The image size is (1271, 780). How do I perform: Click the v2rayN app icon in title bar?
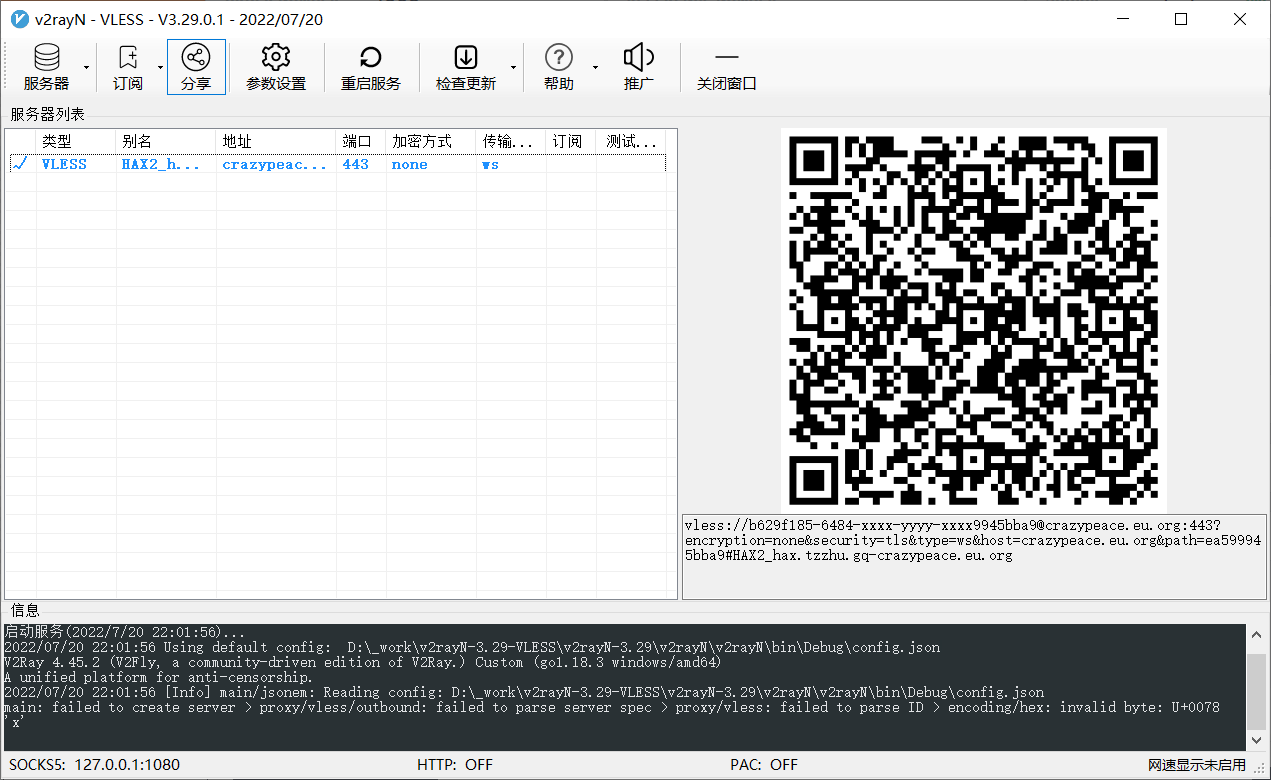click(x=18, y=19)
